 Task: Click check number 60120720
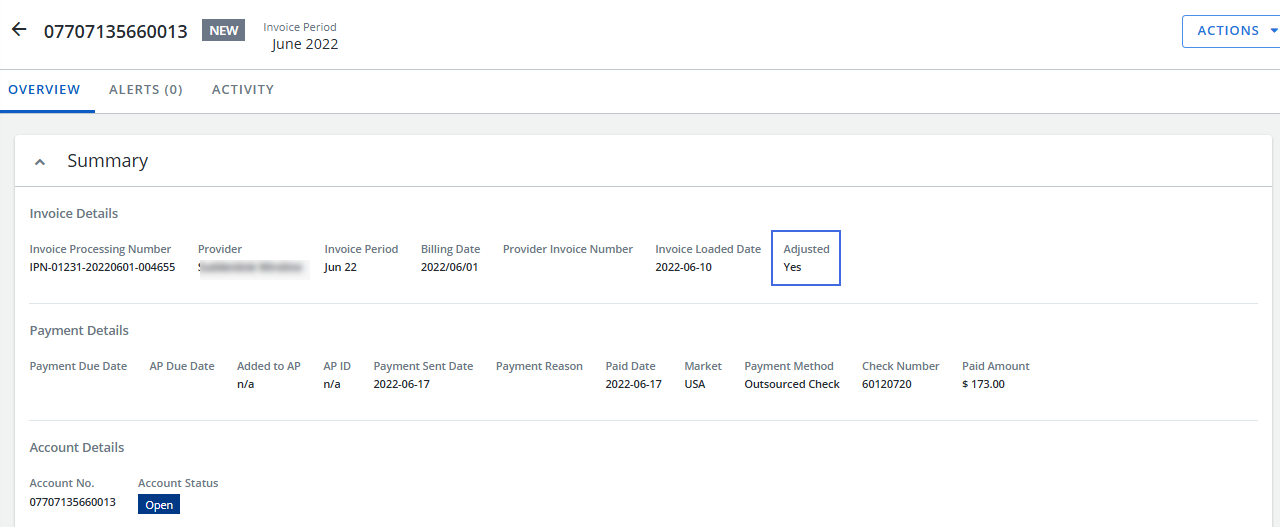[887, 384]
